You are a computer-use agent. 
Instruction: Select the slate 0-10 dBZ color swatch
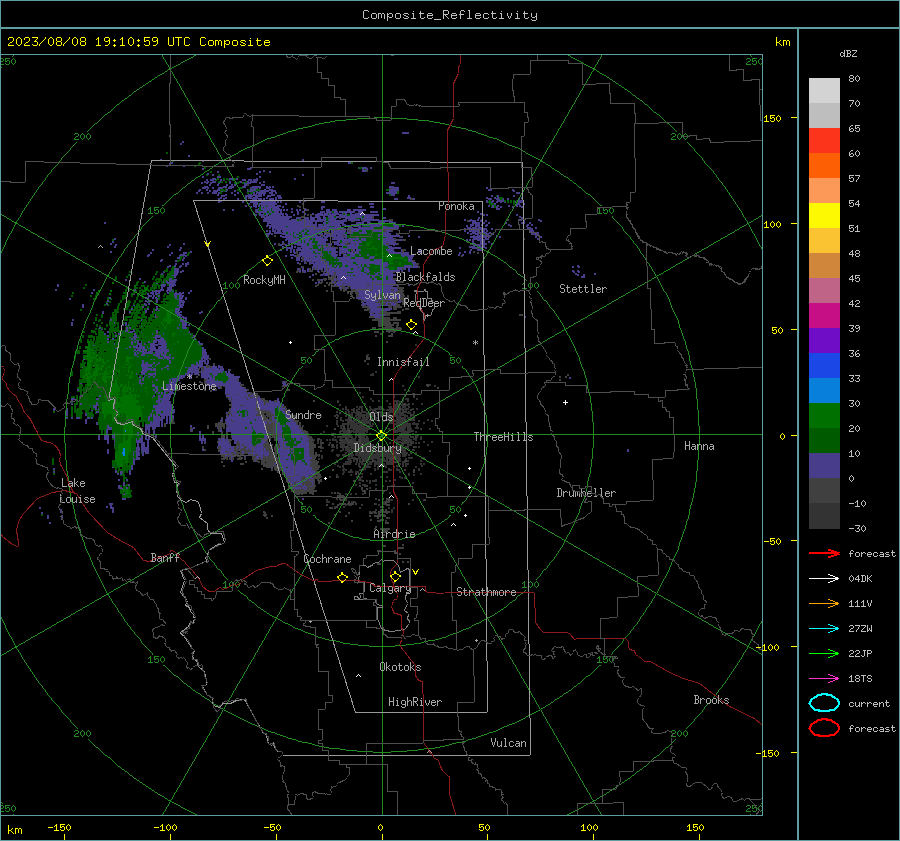tap(824, 466)
